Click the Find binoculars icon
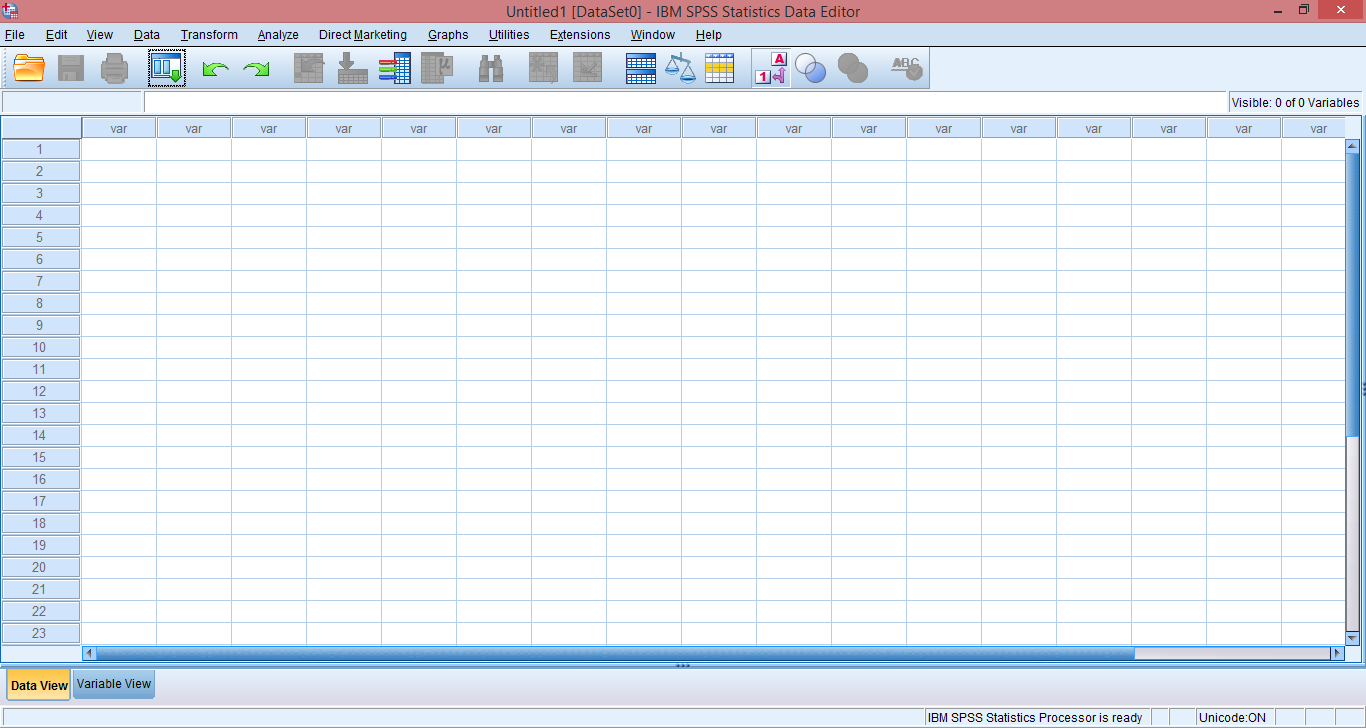Screen dimensions: 1366x728 (x=491, y=68)
